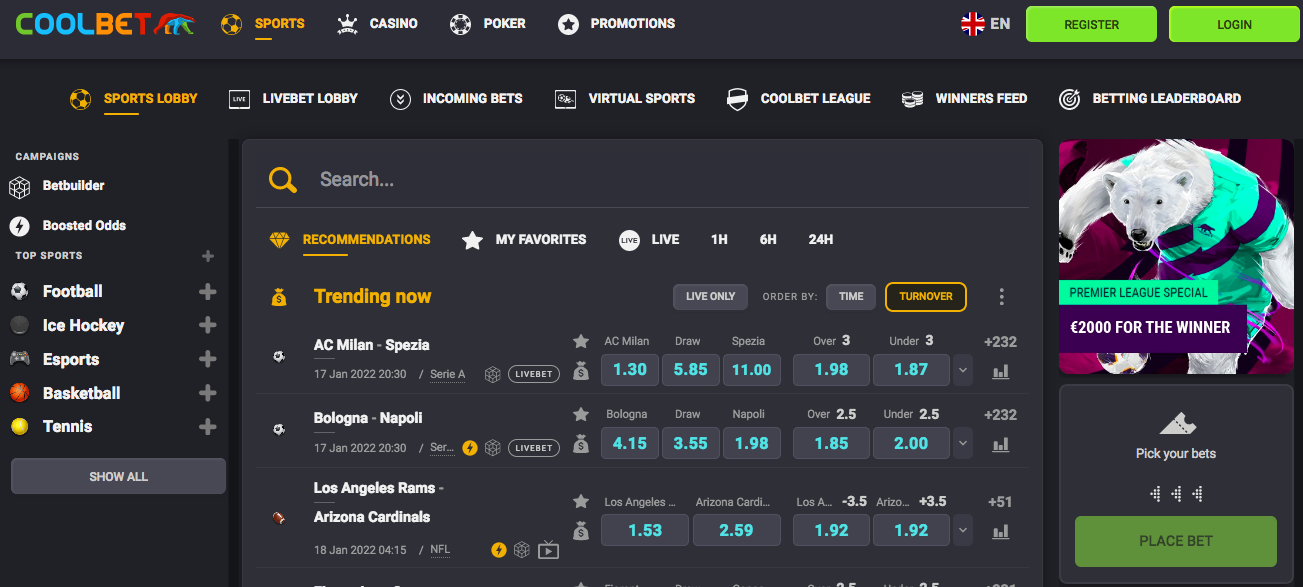The width and height of the screenshot is (1303, 587).
Task: Open the Casino main menu
Action: (x=378, y=23)
